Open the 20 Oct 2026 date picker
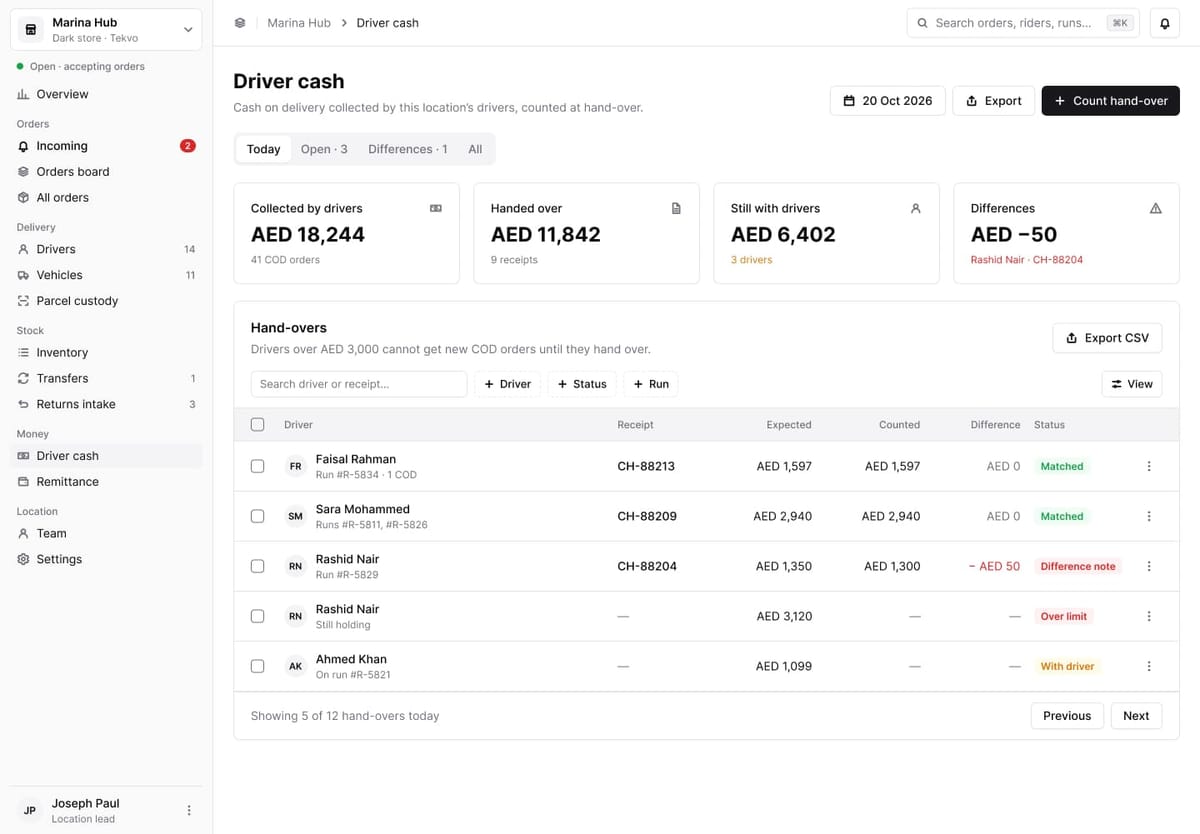Image resolution: width=1200 pixels, height=834 pixels. click(x=887, y=101)
